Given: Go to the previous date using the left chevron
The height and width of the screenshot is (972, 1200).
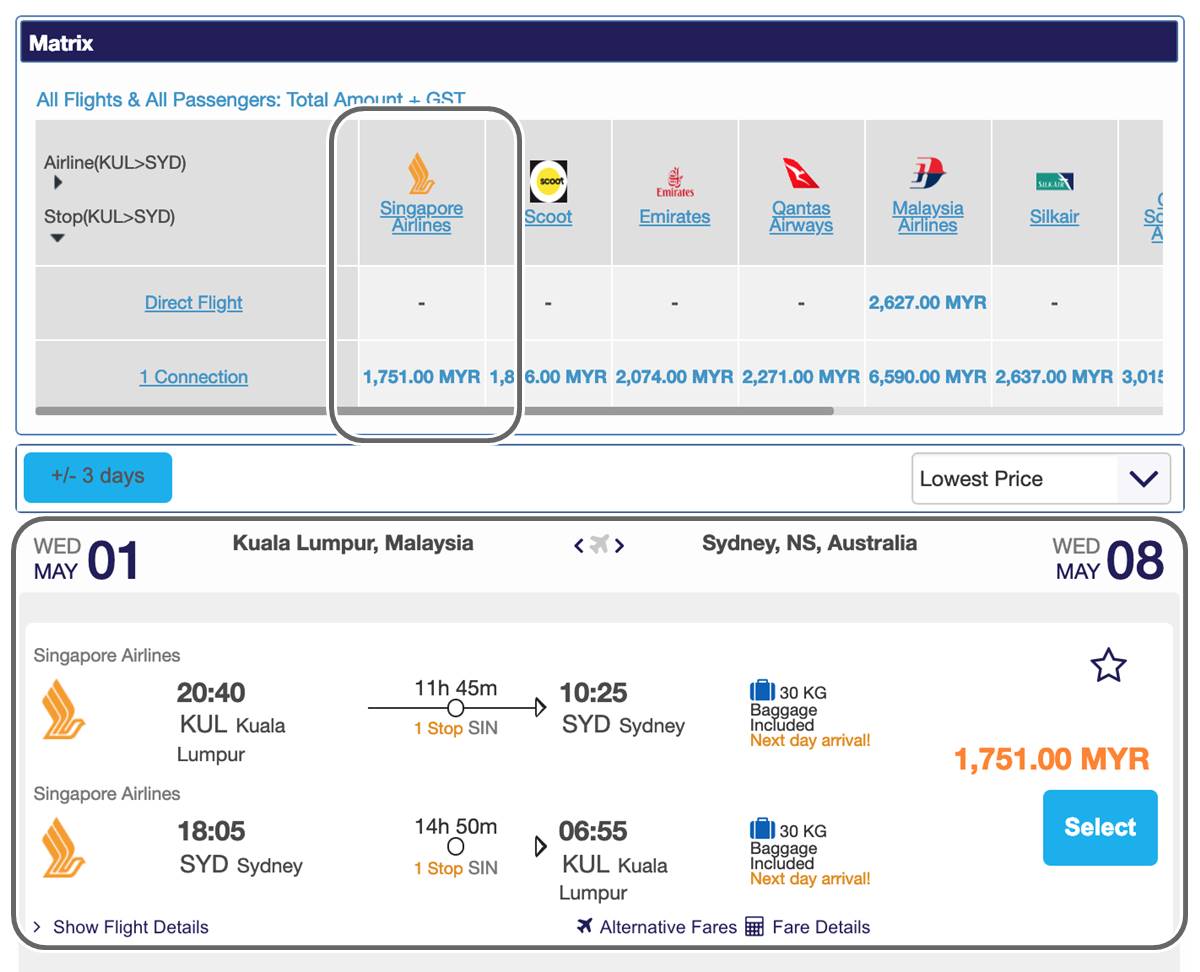Looking at the screenshot, I should coord(578,545).
